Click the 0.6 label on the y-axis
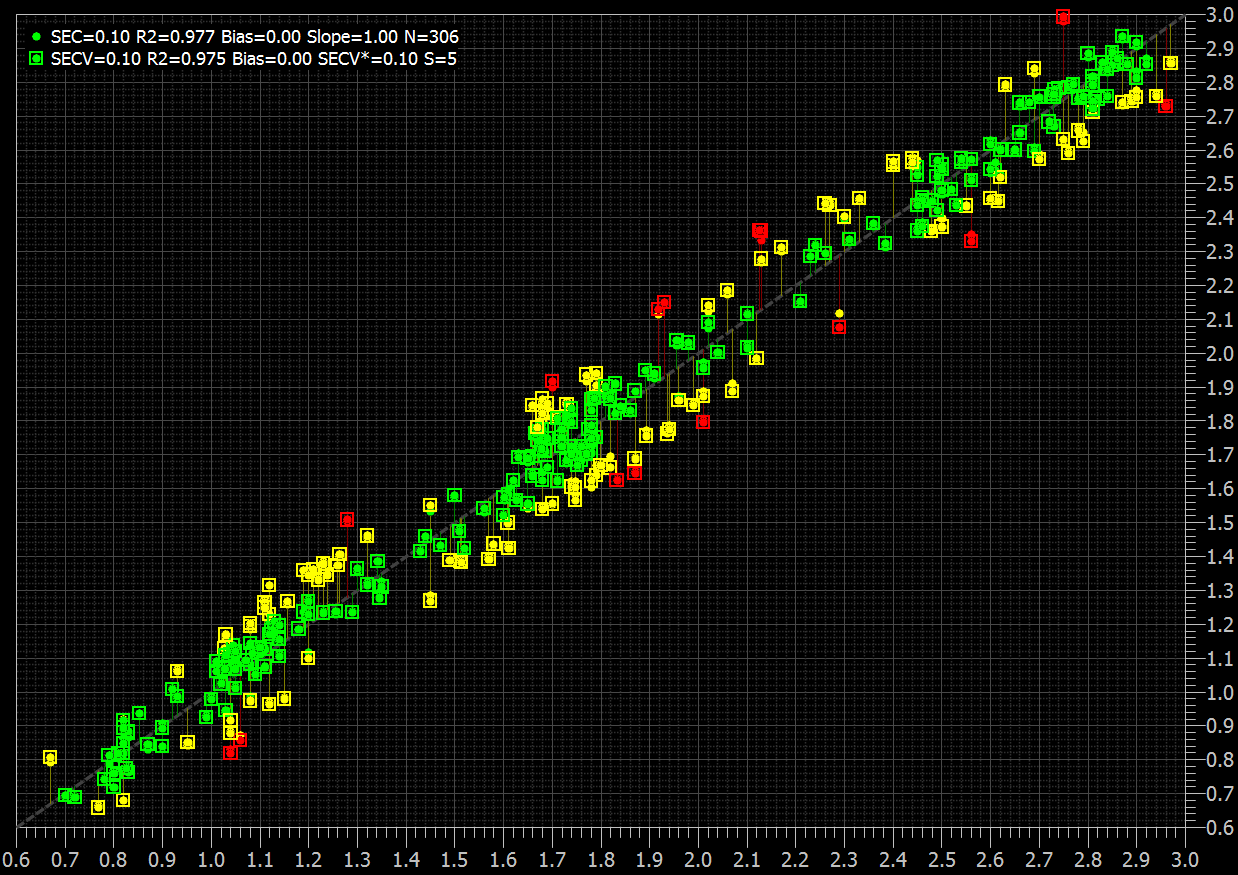Screen dimensions: 1238x875 1217,827
